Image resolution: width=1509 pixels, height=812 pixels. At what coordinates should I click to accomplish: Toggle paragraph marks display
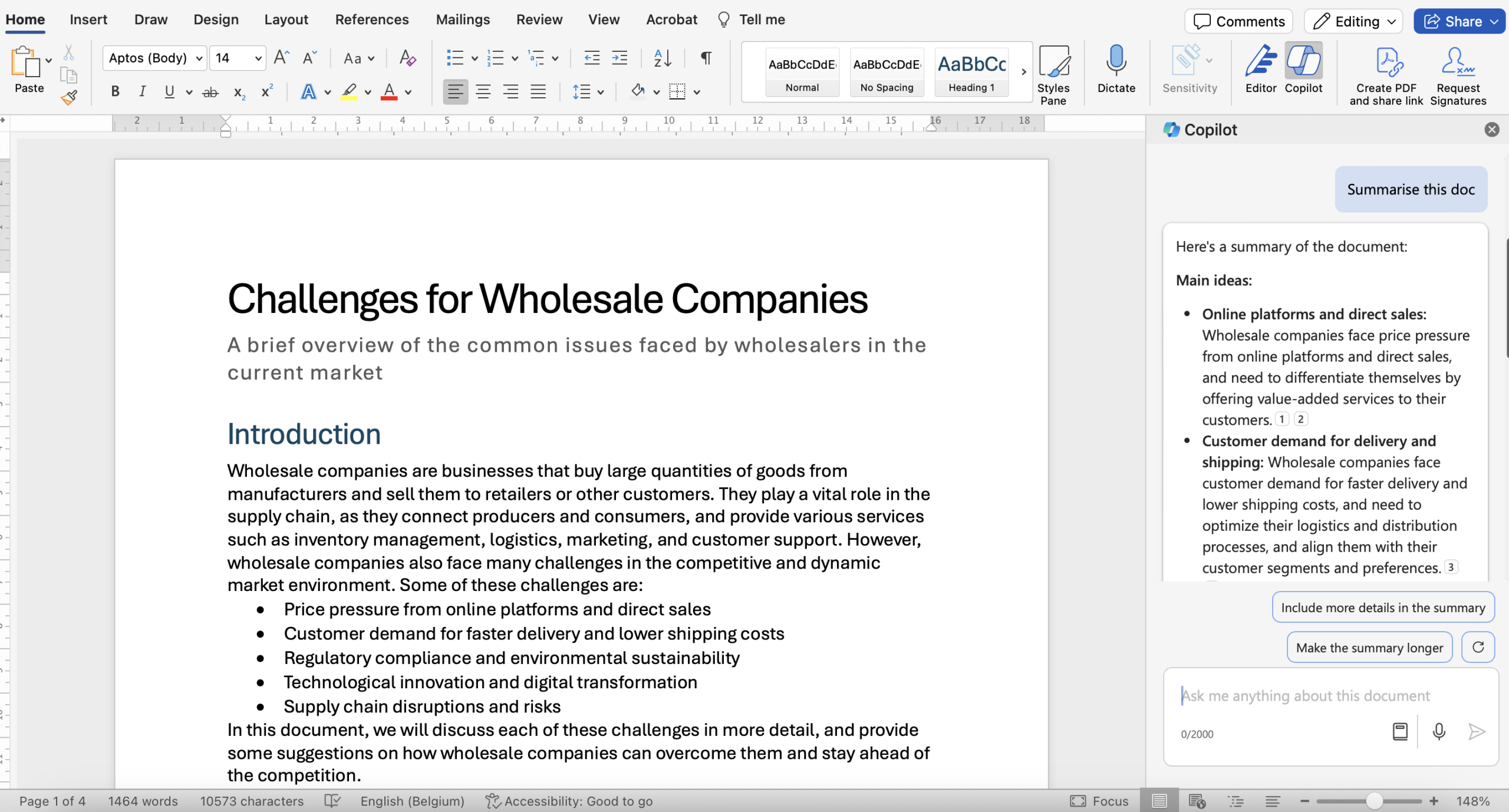(x=706, y=58)
